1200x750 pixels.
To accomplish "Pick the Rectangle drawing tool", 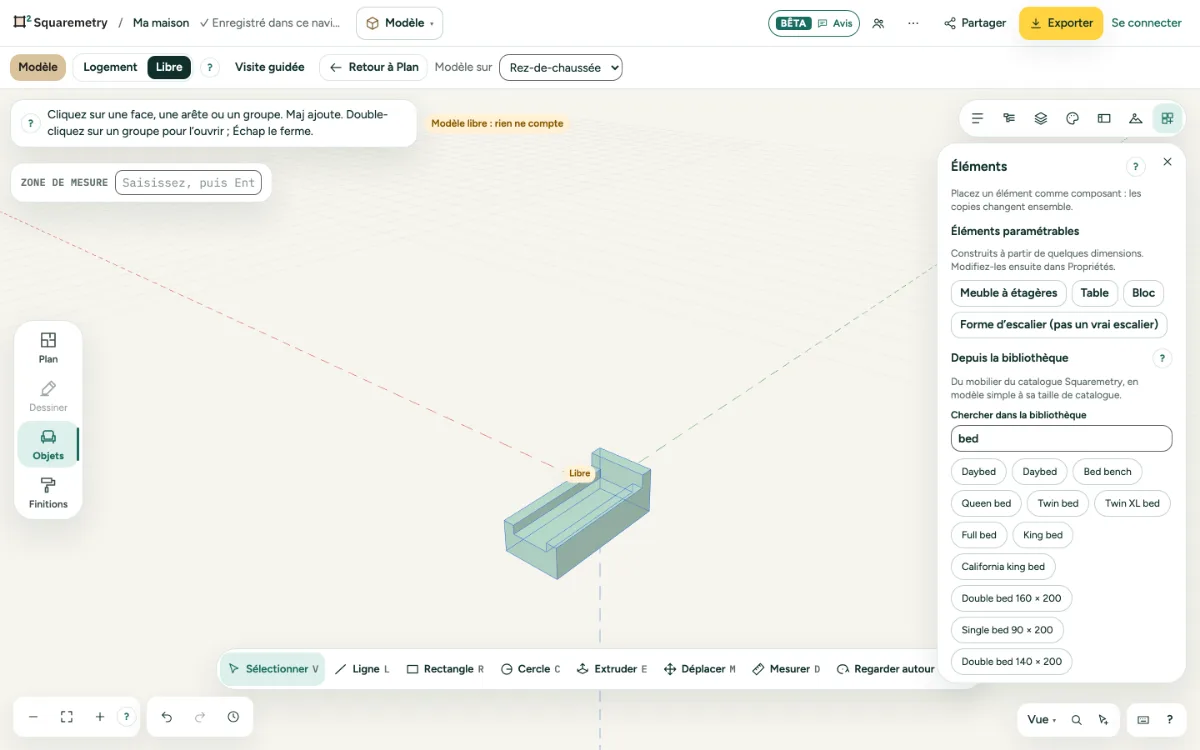I will (x=445, y=669).
